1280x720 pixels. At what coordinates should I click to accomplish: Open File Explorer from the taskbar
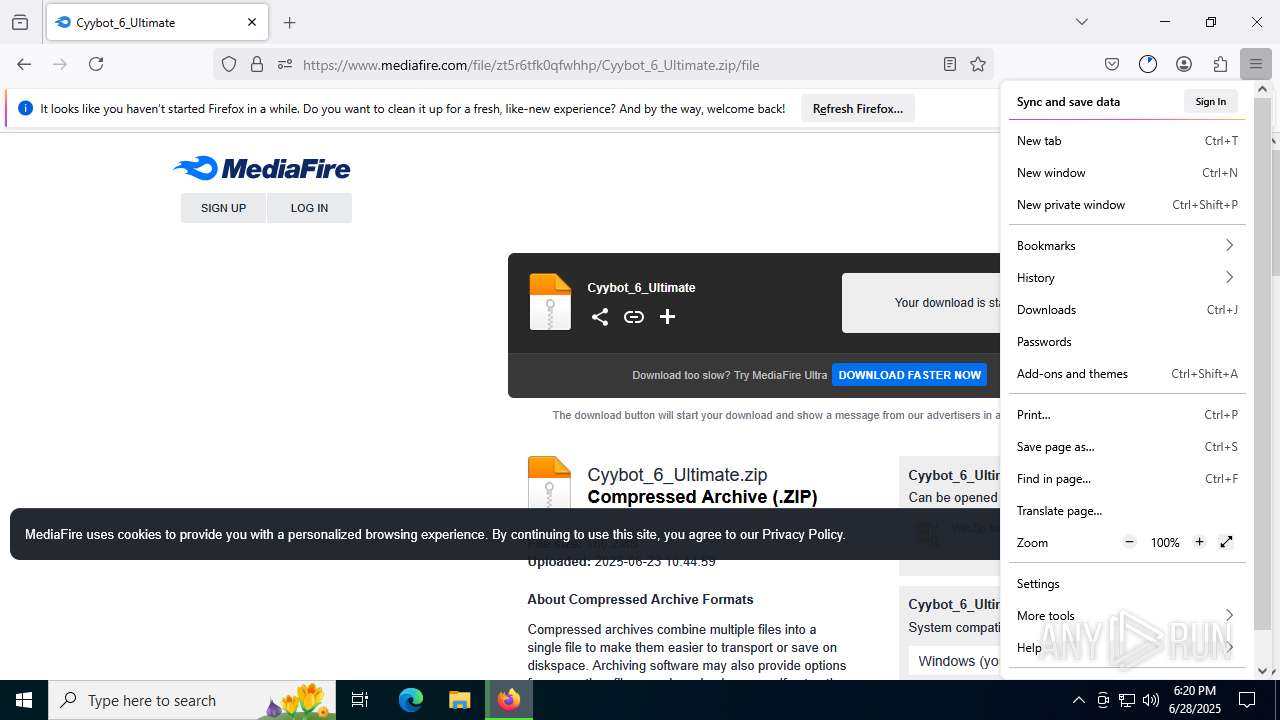click(x=459, y=700)
